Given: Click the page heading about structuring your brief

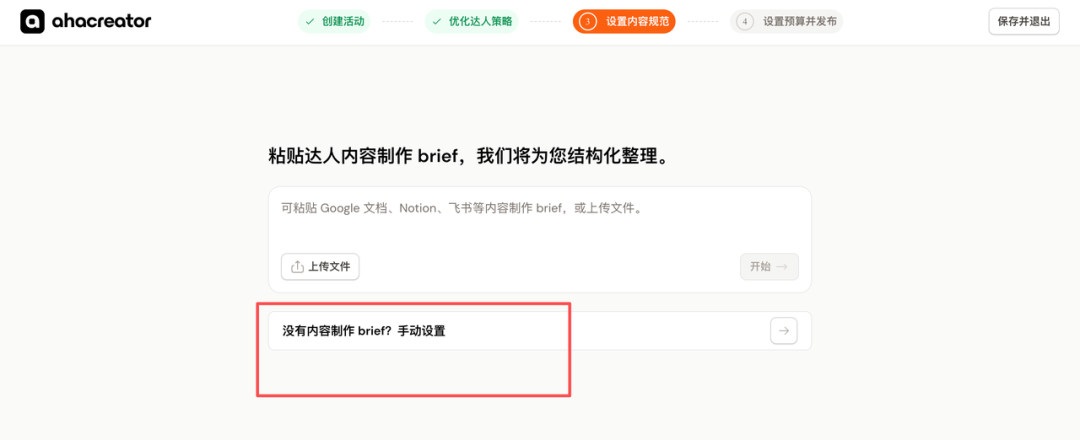Looking at the screenshot, I should pos(469,156).
